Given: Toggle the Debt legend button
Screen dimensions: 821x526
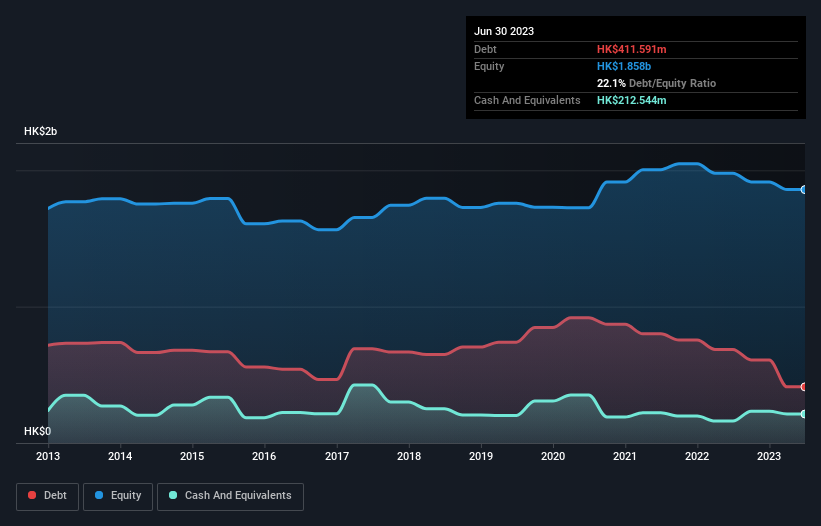Looking at the screenshot, I should click(x=46, y=495).
